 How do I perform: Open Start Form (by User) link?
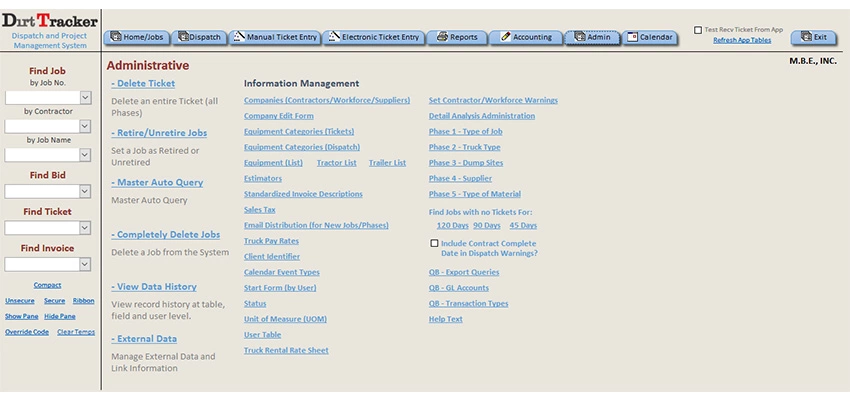(280, 288)
